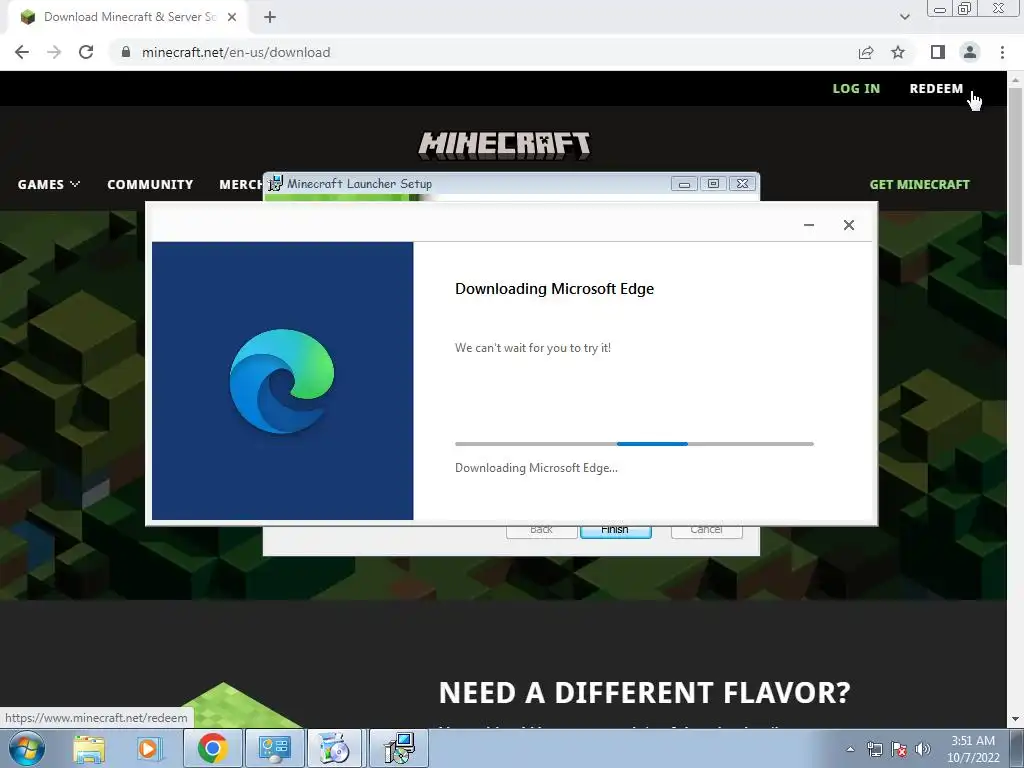Minimize the Edge download dialog

(x=808, y=225)
